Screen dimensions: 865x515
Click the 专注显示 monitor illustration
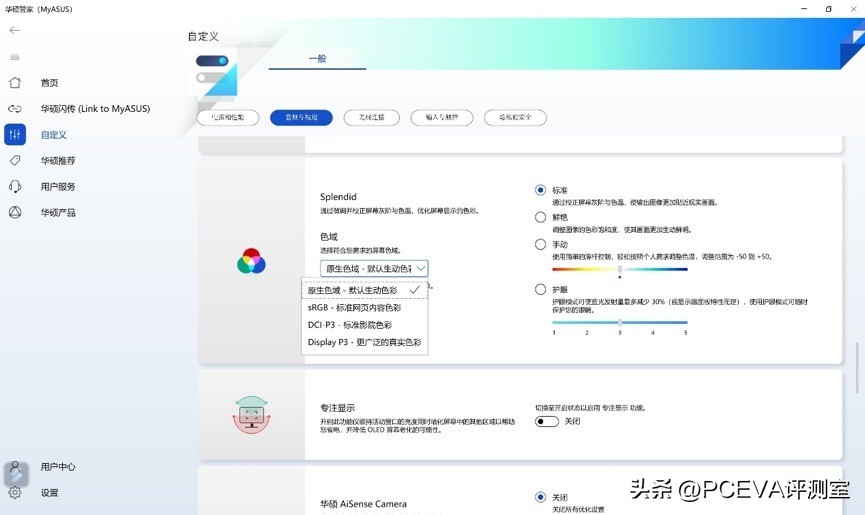[252, 414]
